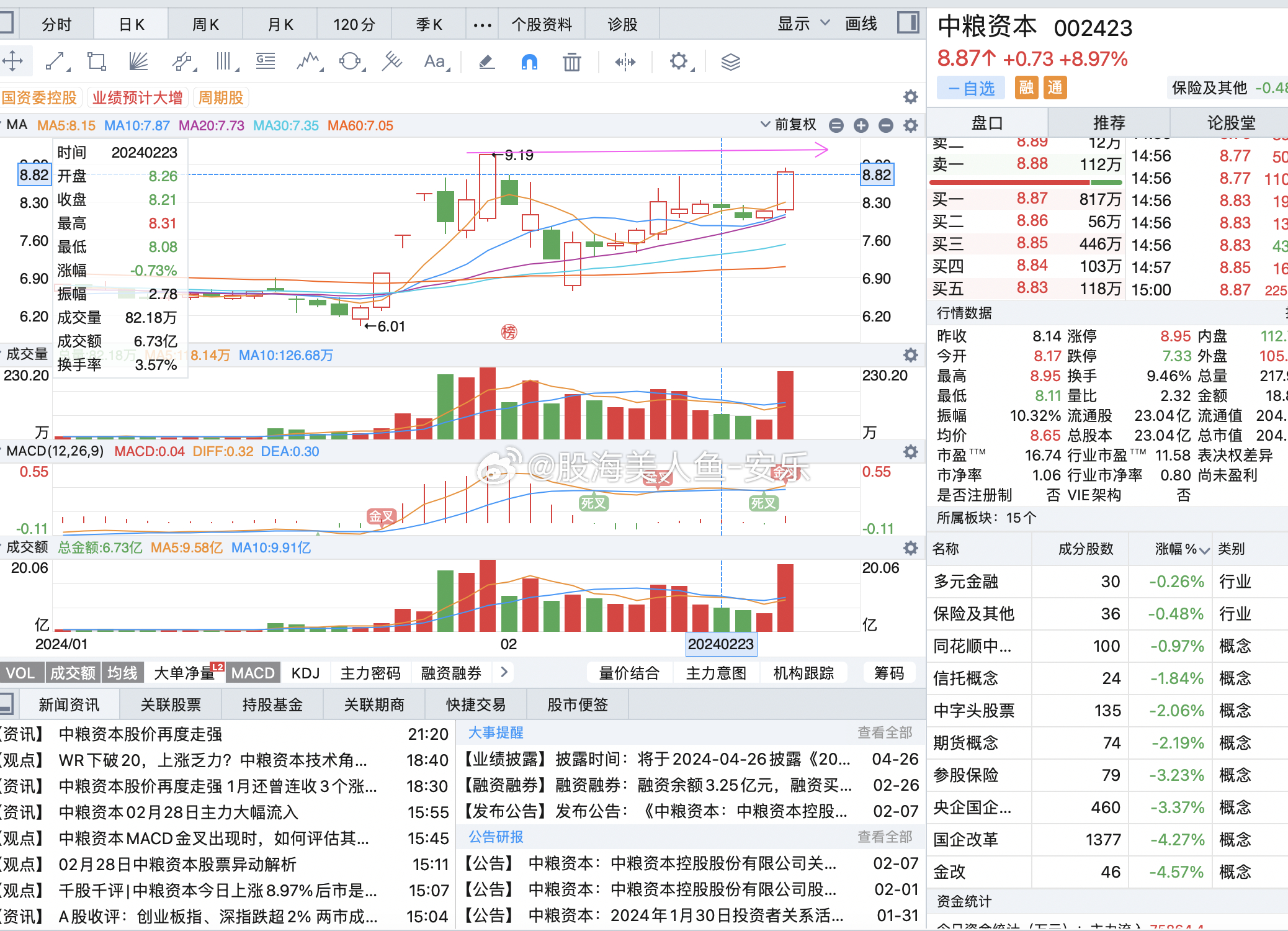The width and height of the screenshot is (1288, 931).
Task: Open drawing settings gear in toolbar
Action: pyautogui.click(x=679, y=61)
